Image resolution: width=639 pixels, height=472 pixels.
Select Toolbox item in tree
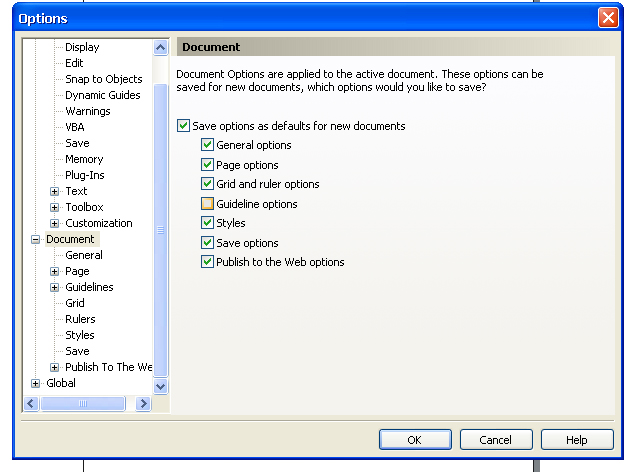tap(84, 207)
